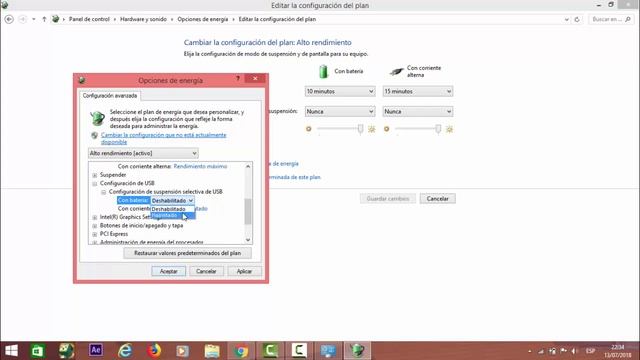Click Cancelar in the plan settings window

click(x=438, y=199)
